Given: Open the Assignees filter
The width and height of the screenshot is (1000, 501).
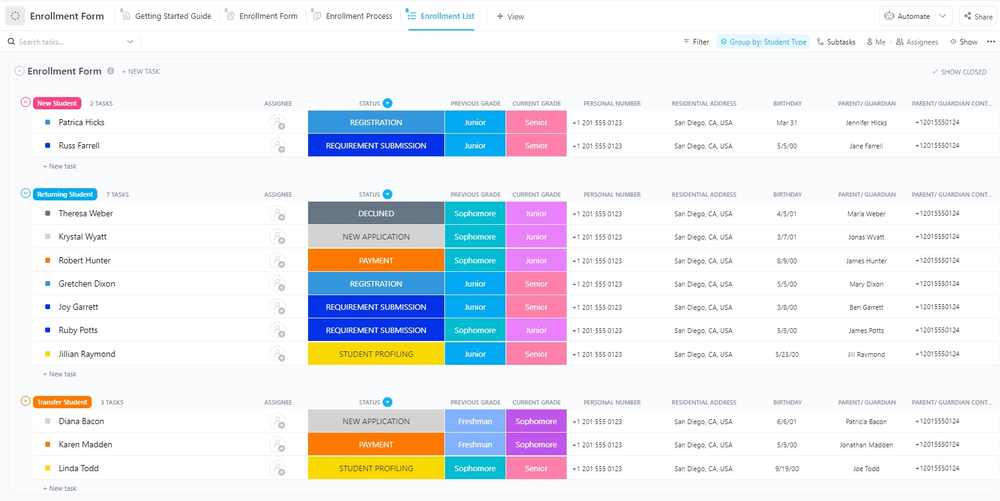Looking at the screenshot, I should pyautogui.click(x=900, y=42).
